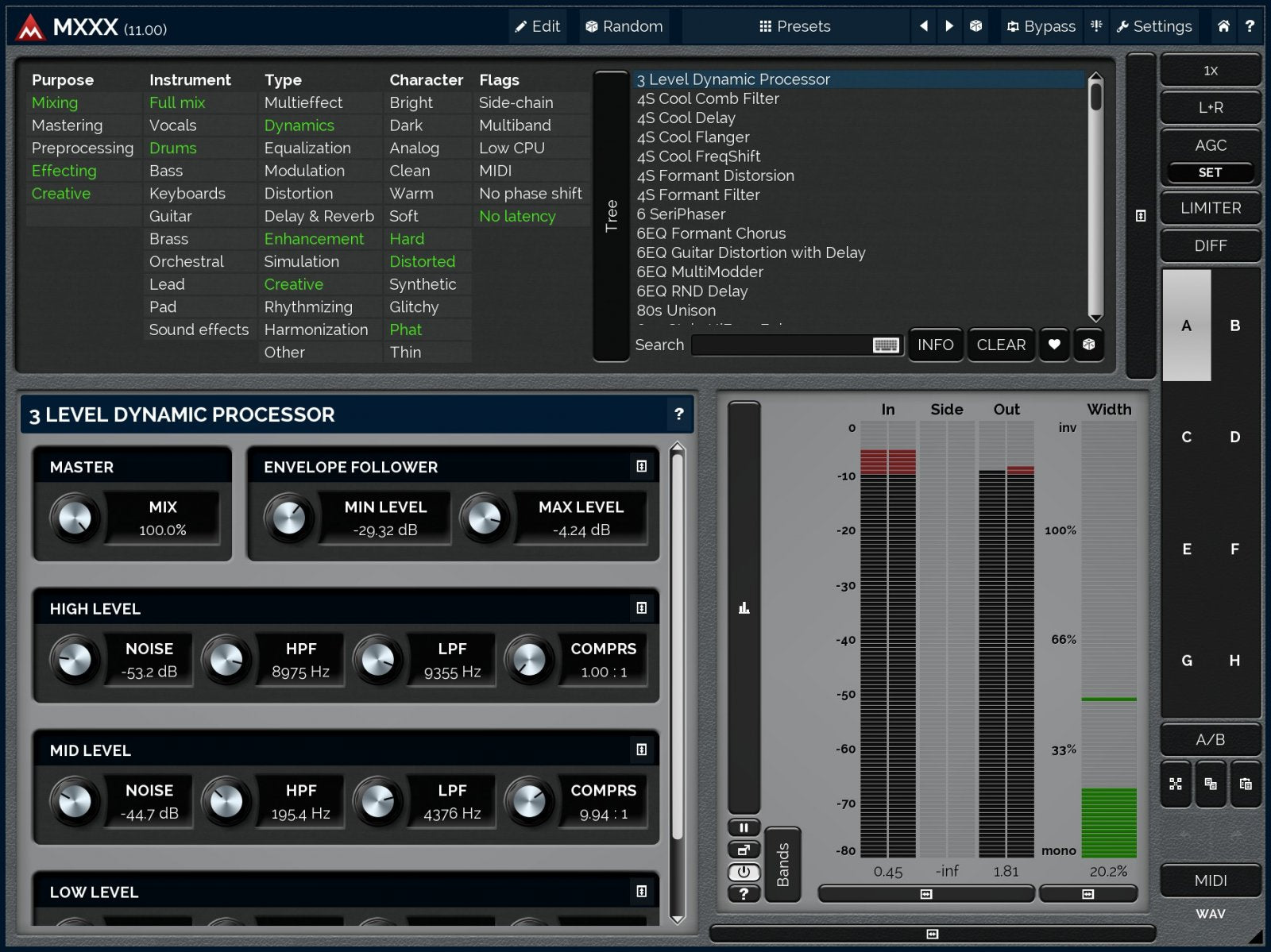Toggle the Mixing filter in the Purpose column

pyautogui.click(x=54, y=102)
